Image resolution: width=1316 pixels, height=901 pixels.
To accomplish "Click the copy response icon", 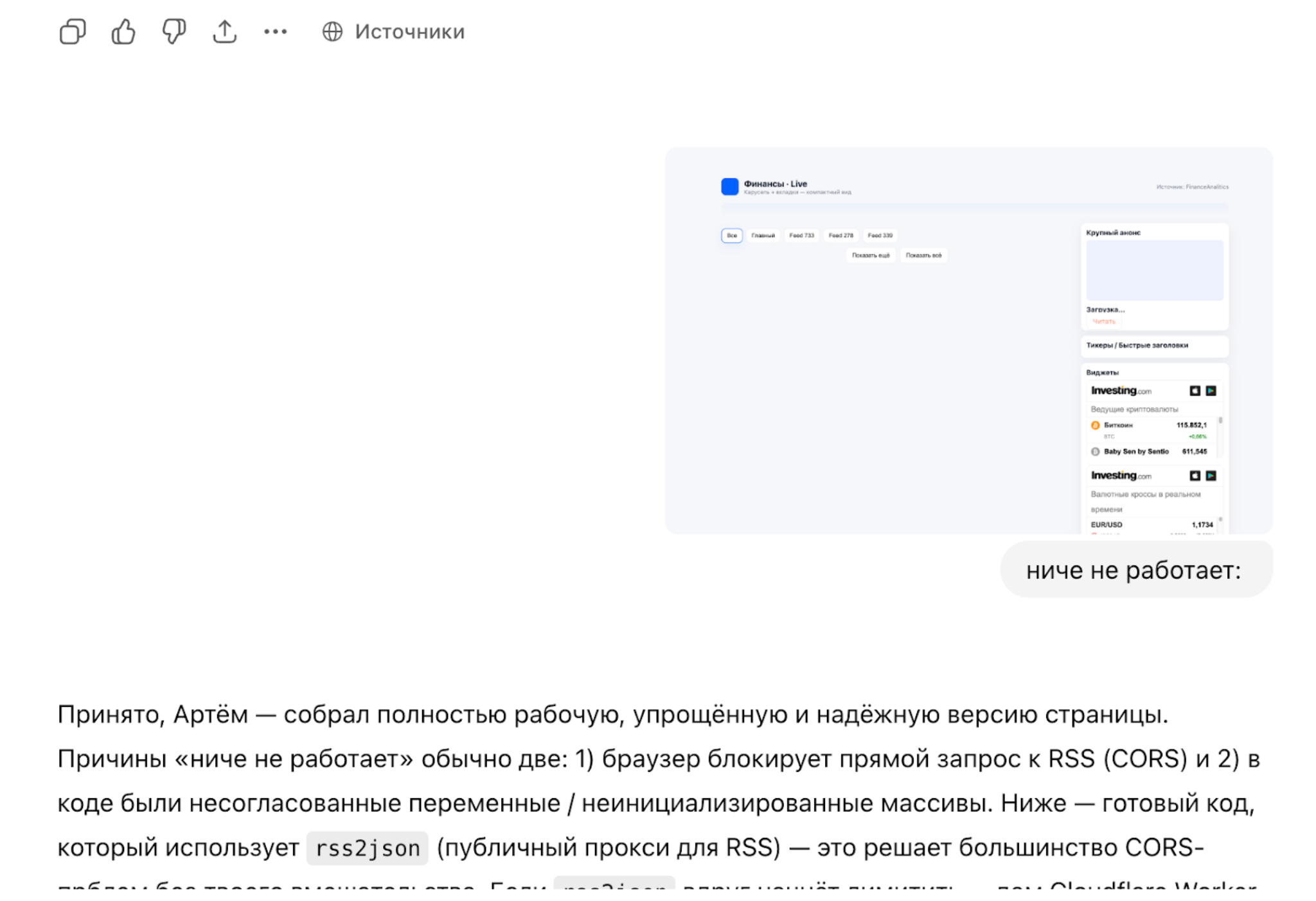I will tap(72, 31).
